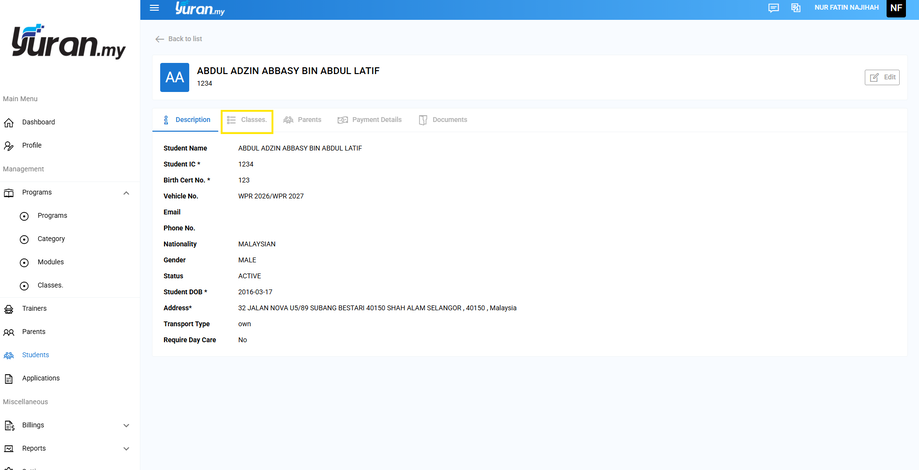The height and width of the screenshot is (470, 919).
Task: Click the Payment Details tab icon
Action: (x=342, y=120)
